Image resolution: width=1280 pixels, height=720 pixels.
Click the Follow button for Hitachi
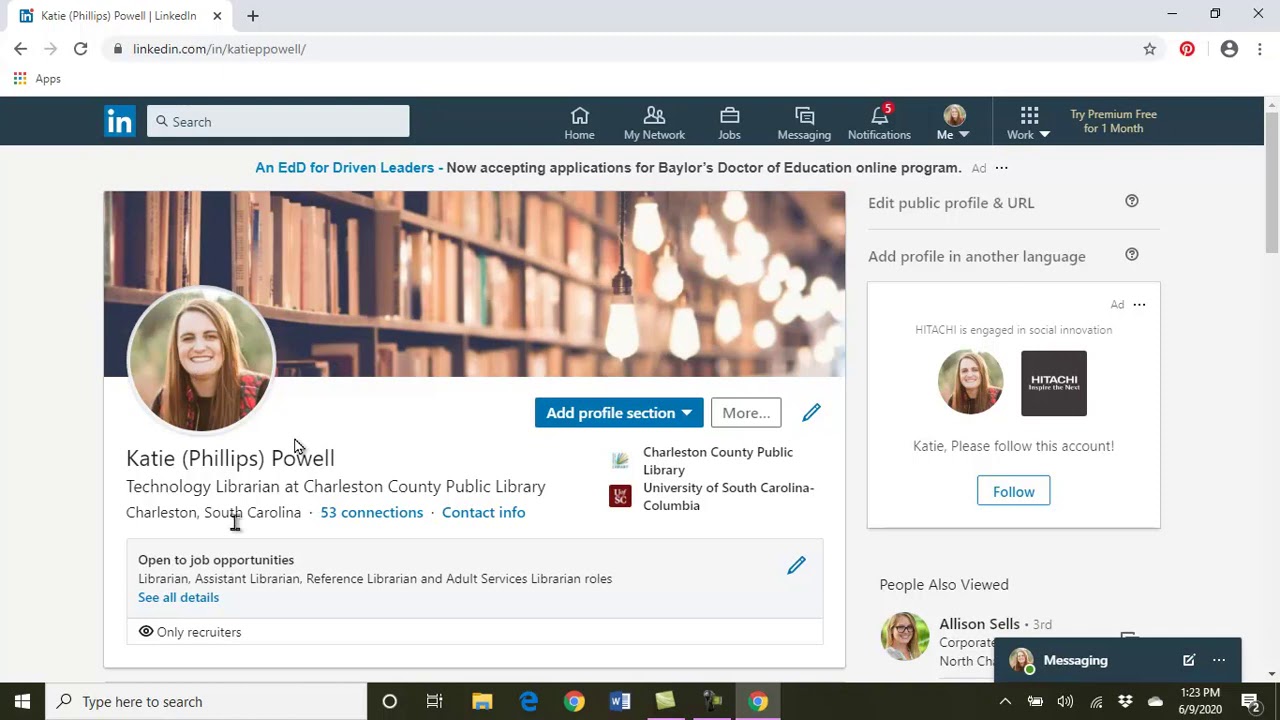(x=1013, y=491)
